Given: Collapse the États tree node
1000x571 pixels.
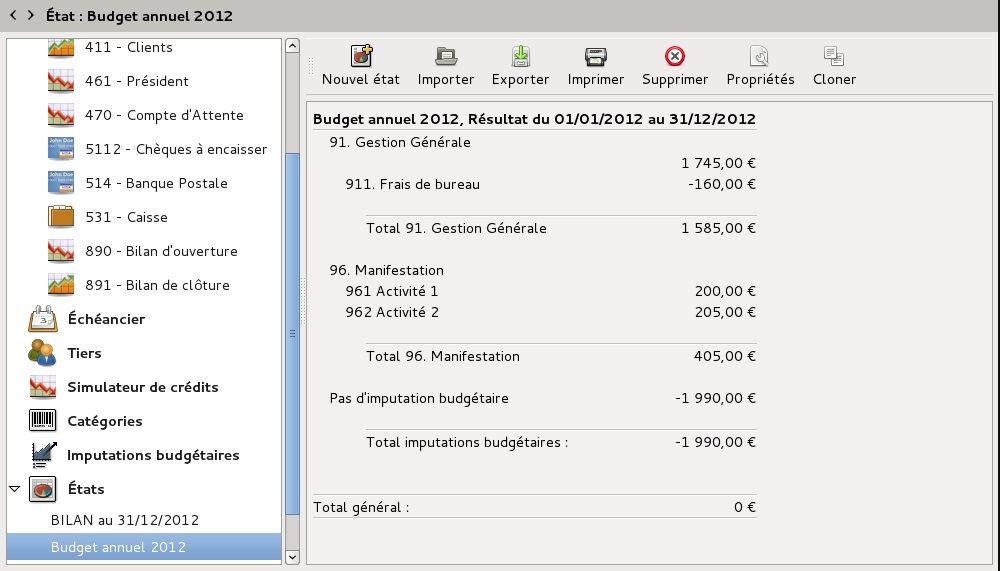Looking at the screenshot, I should pos(15,489).
